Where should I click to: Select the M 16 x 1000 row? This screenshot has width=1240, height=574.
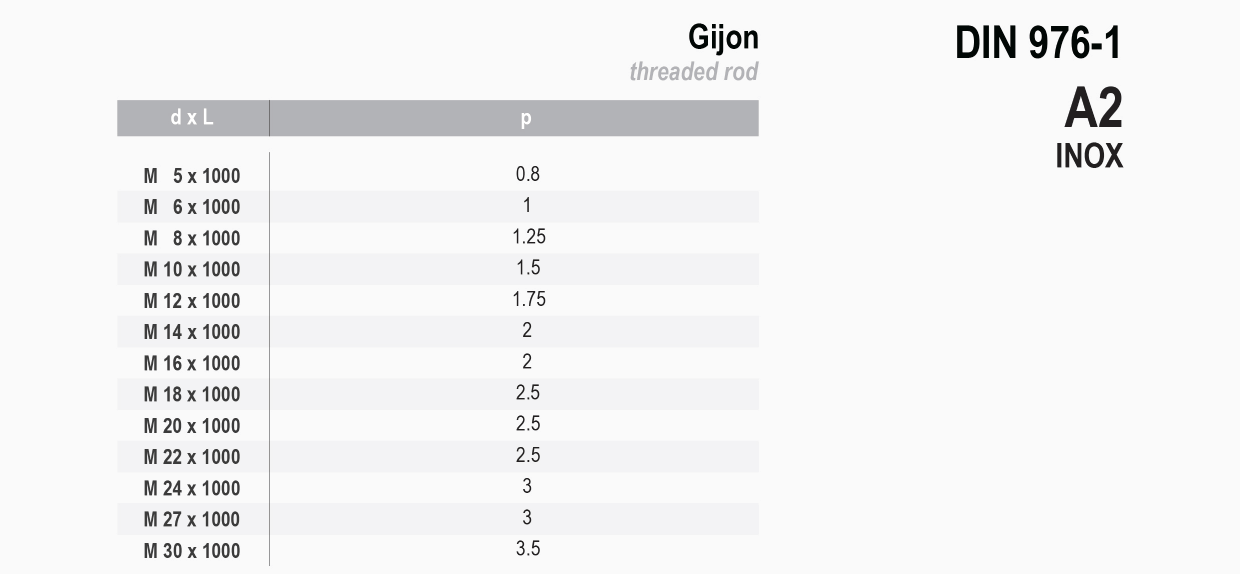(438, 363)
